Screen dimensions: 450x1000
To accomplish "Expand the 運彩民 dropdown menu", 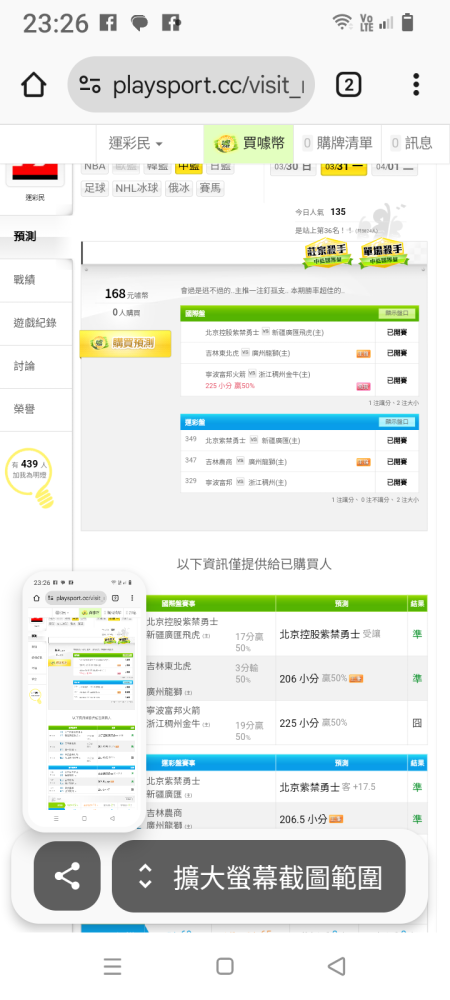I will pos(135,143).
